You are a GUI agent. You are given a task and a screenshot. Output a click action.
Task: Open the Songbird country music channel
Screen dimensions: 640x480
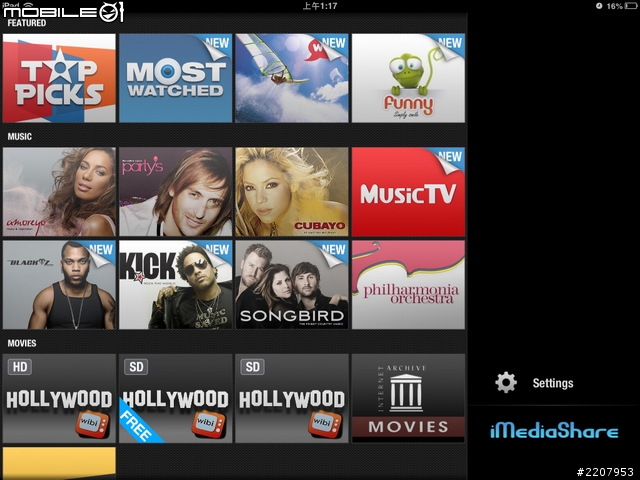tap(292, 284)
